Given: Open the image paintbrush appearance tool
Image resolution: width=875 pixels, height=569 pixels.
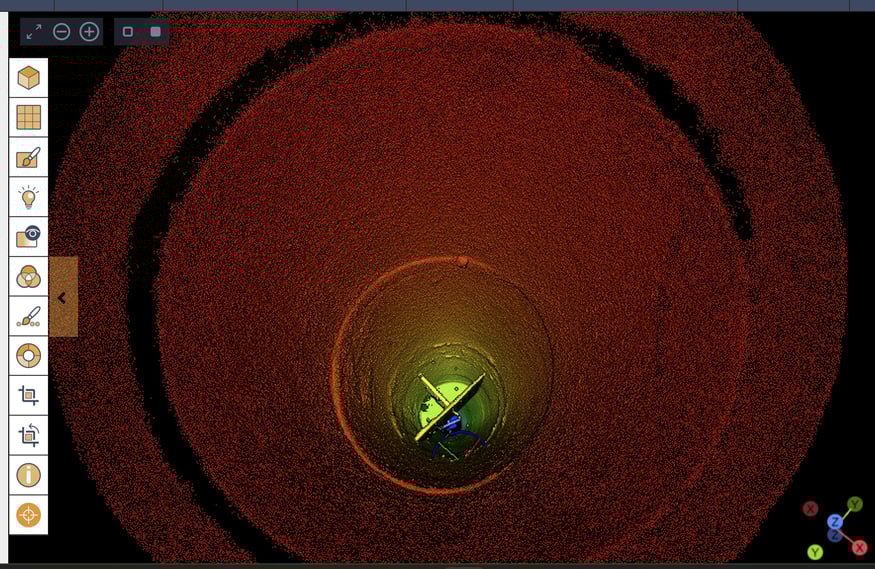Looking at the screenshot, I should pyautogui.click(x=28, y=158).
